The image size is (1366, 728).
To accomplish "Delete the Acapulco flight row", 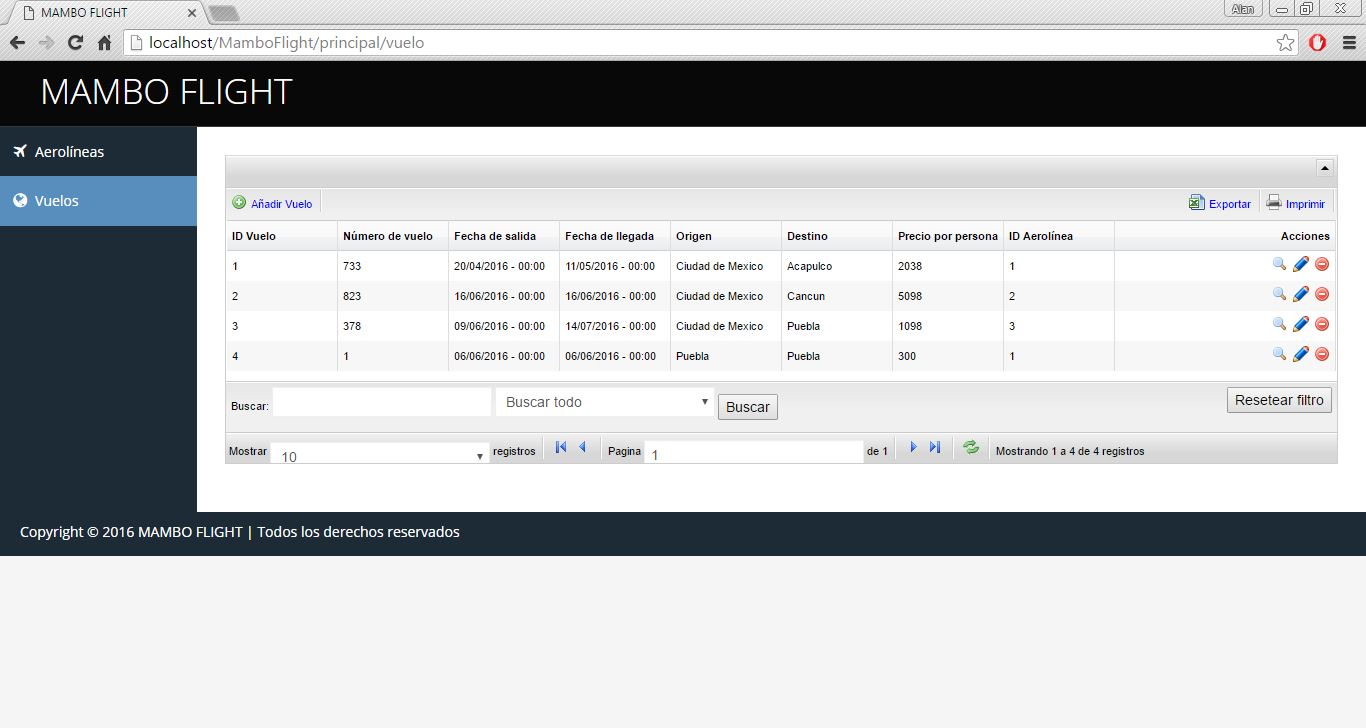I will tap(1322, 264).
